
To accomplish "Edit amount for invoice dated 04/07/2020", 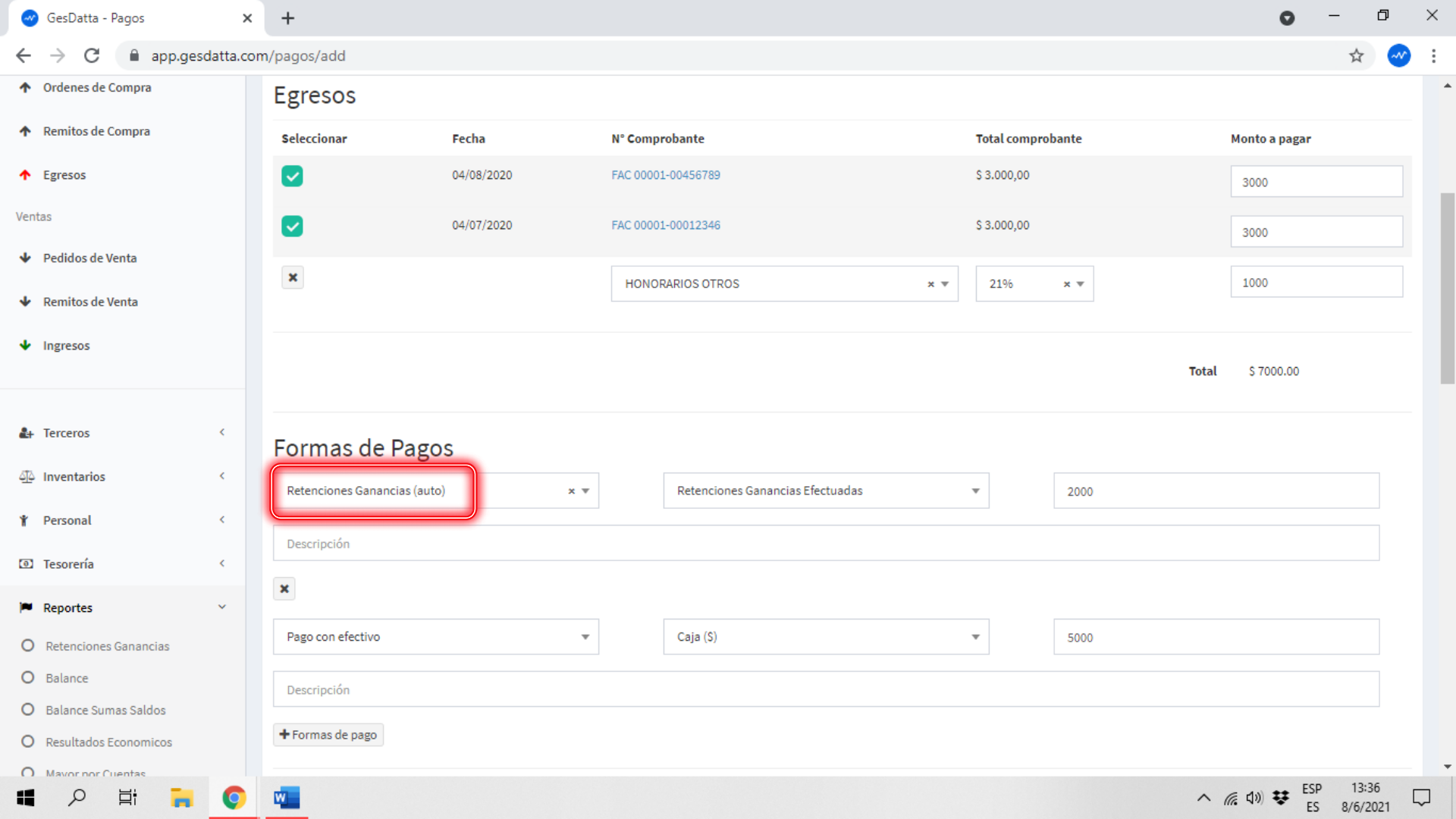I will click(x=1316, y=232).
